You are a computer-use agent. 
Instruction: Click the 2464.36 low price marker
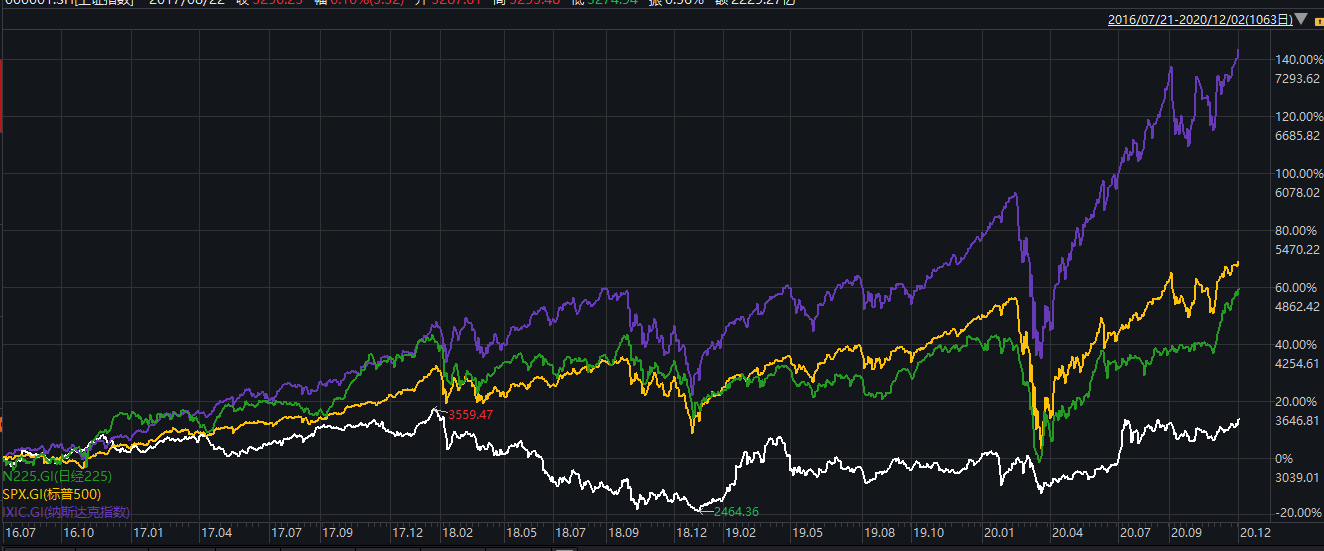point(736,512)
